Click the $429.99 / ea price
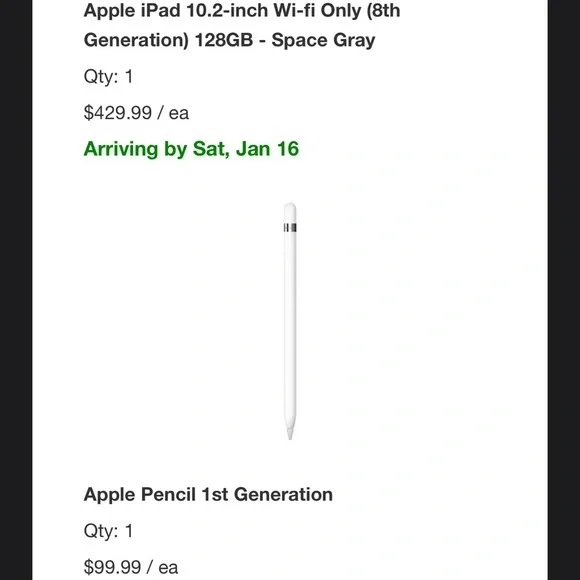Image resolution: width=580 pixels, height=580 pixels. 136,112
